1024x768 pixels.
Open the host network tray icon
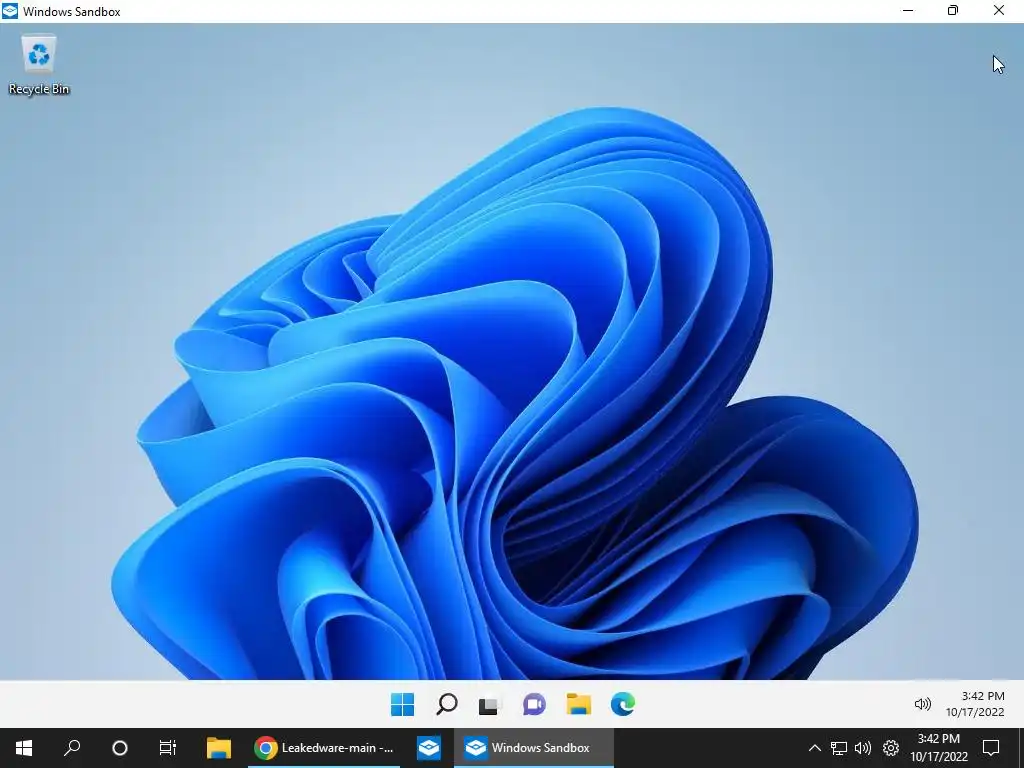839,748
